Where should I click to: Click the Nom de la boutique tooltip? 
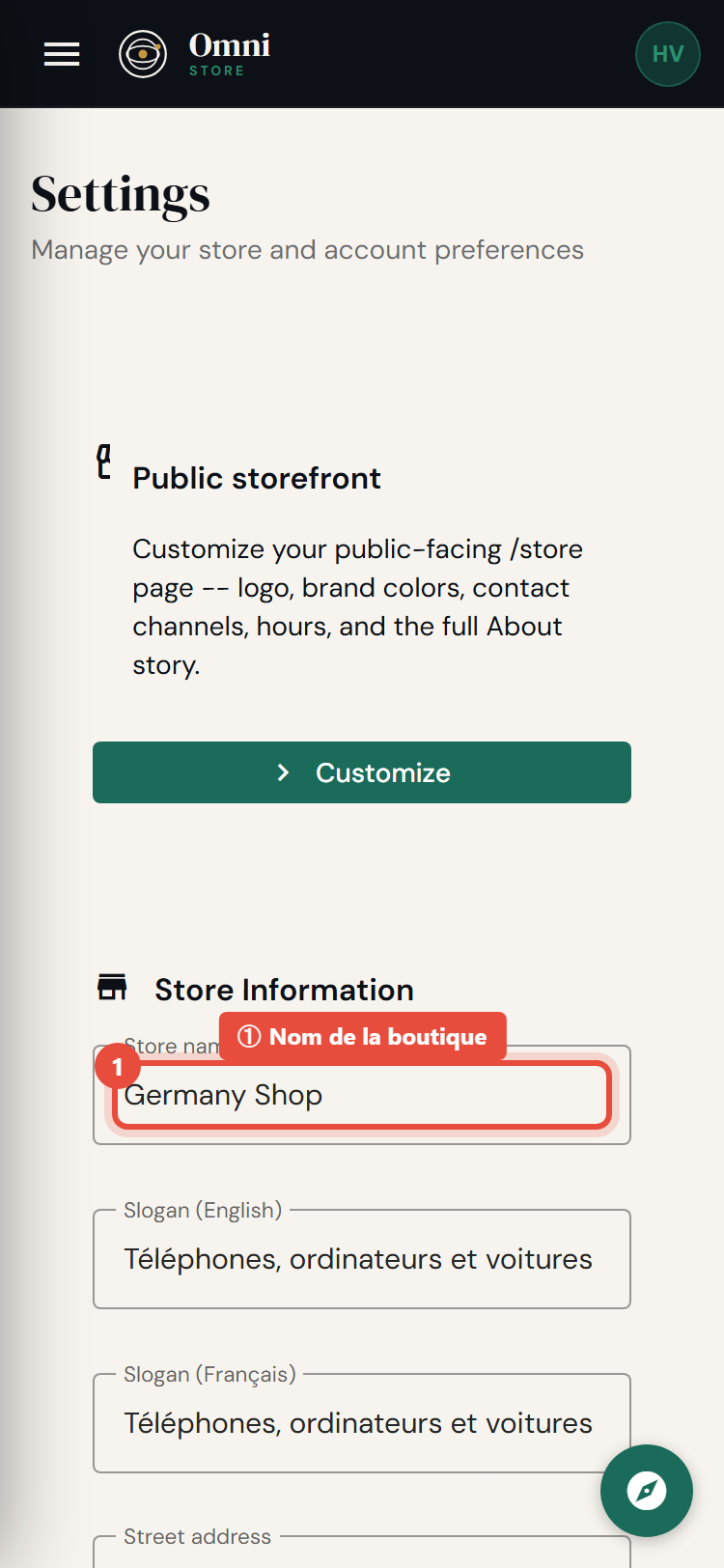click(363, 1037)
